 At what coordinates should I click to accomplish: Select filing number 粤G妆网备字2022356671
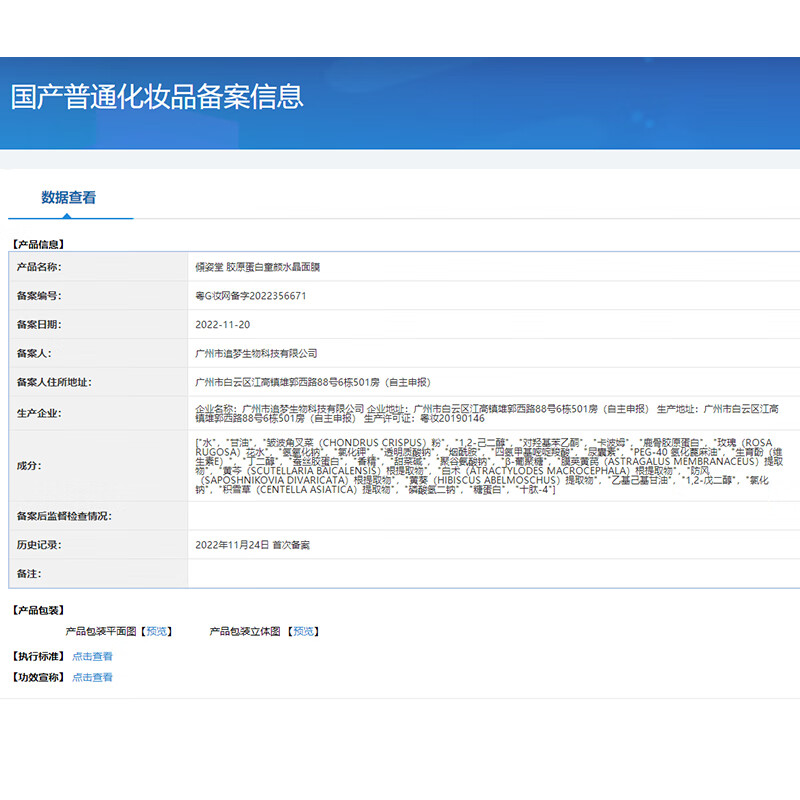[251, 296]
